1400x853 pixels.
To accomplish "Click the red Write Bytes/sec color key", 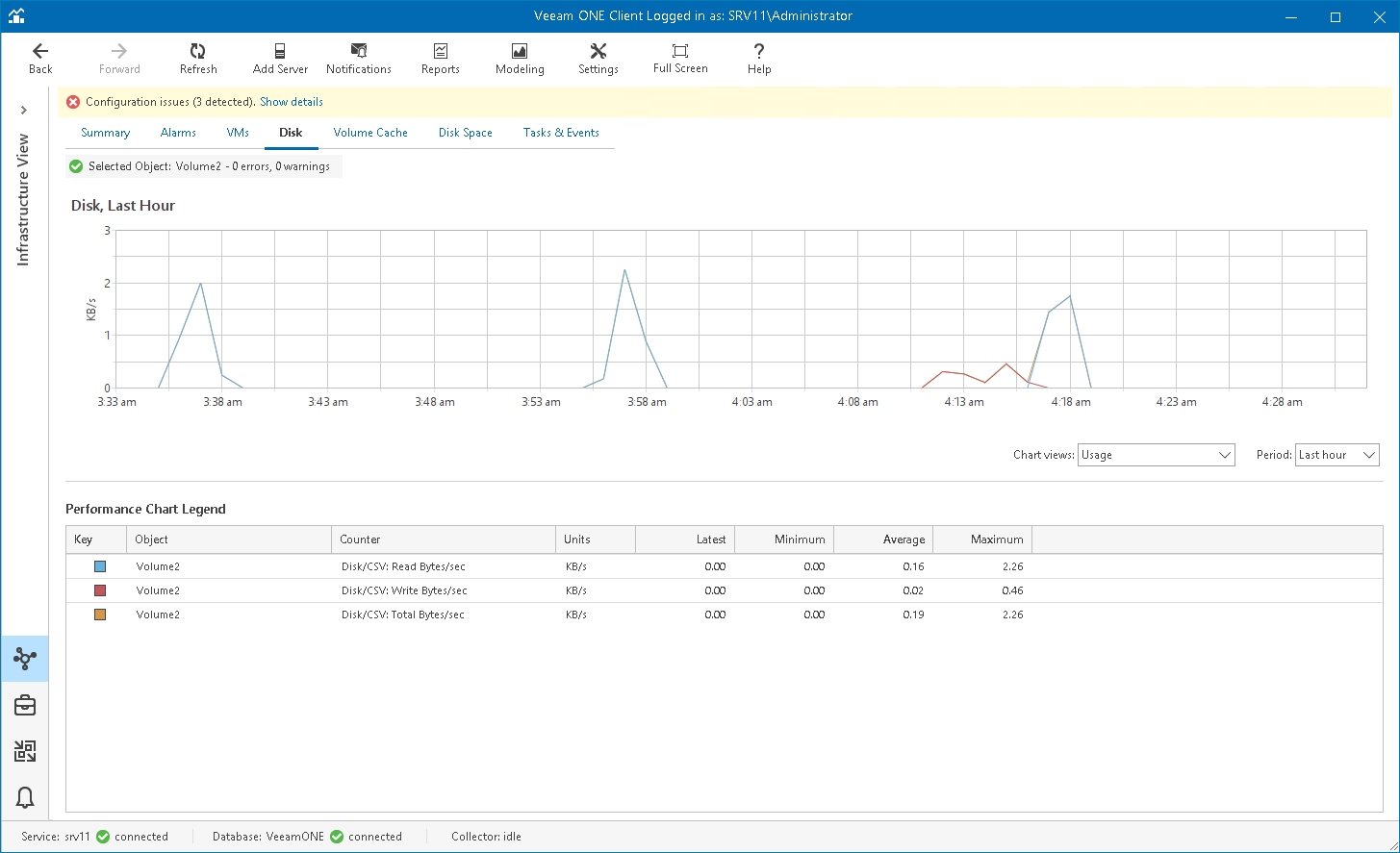I will point(100,590).
